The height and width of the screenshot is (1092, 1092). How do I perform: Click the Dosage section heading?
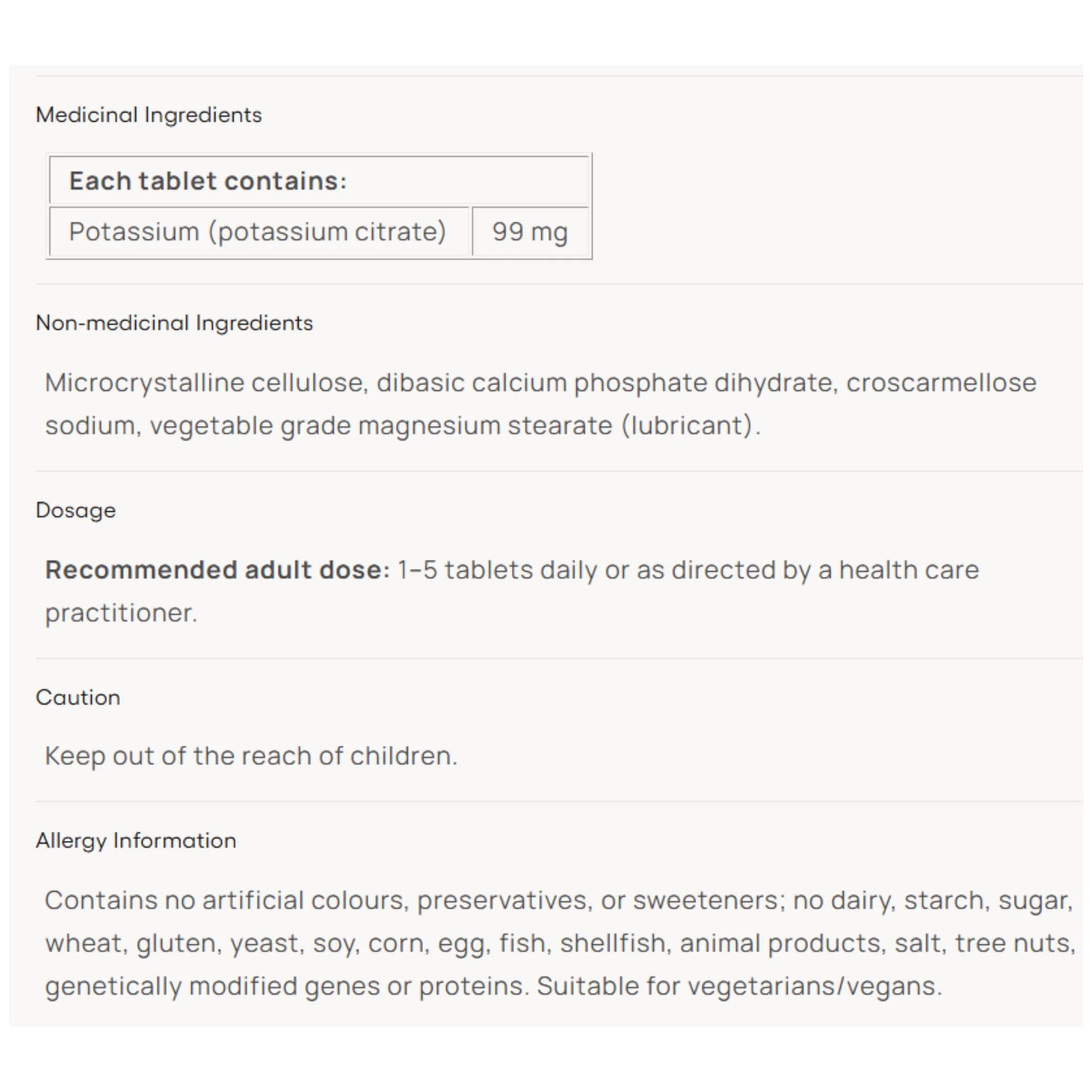tap(76, 510)
